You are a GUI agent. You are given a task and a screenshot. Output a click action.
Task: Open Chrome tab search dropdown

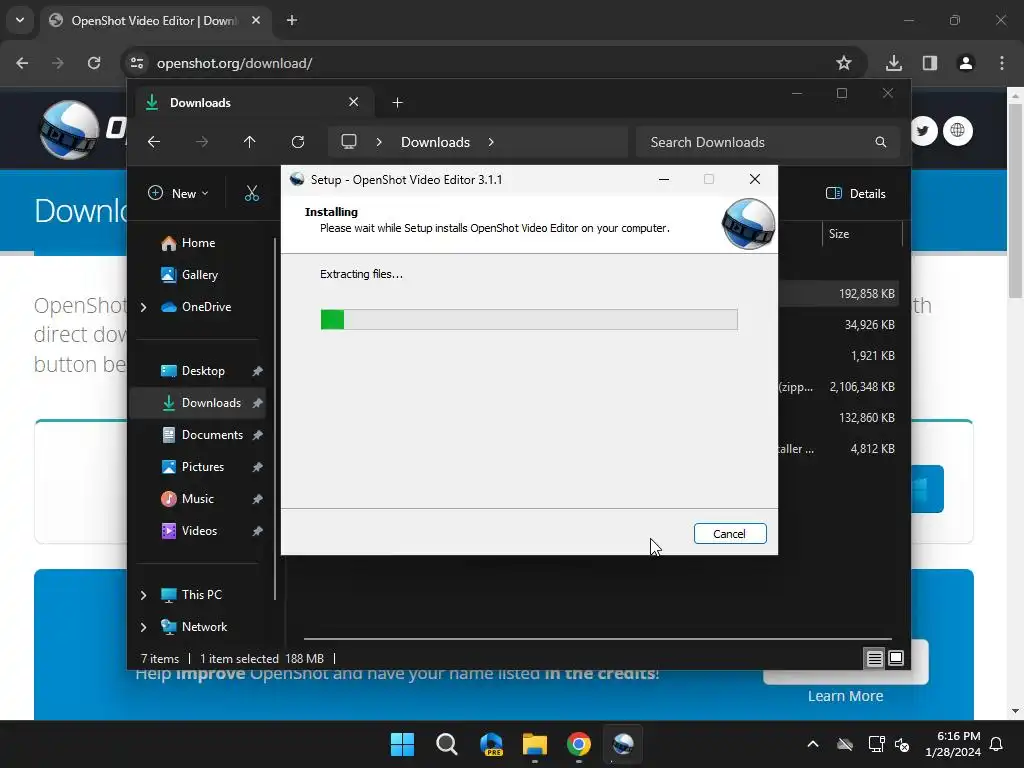point(20,20)
